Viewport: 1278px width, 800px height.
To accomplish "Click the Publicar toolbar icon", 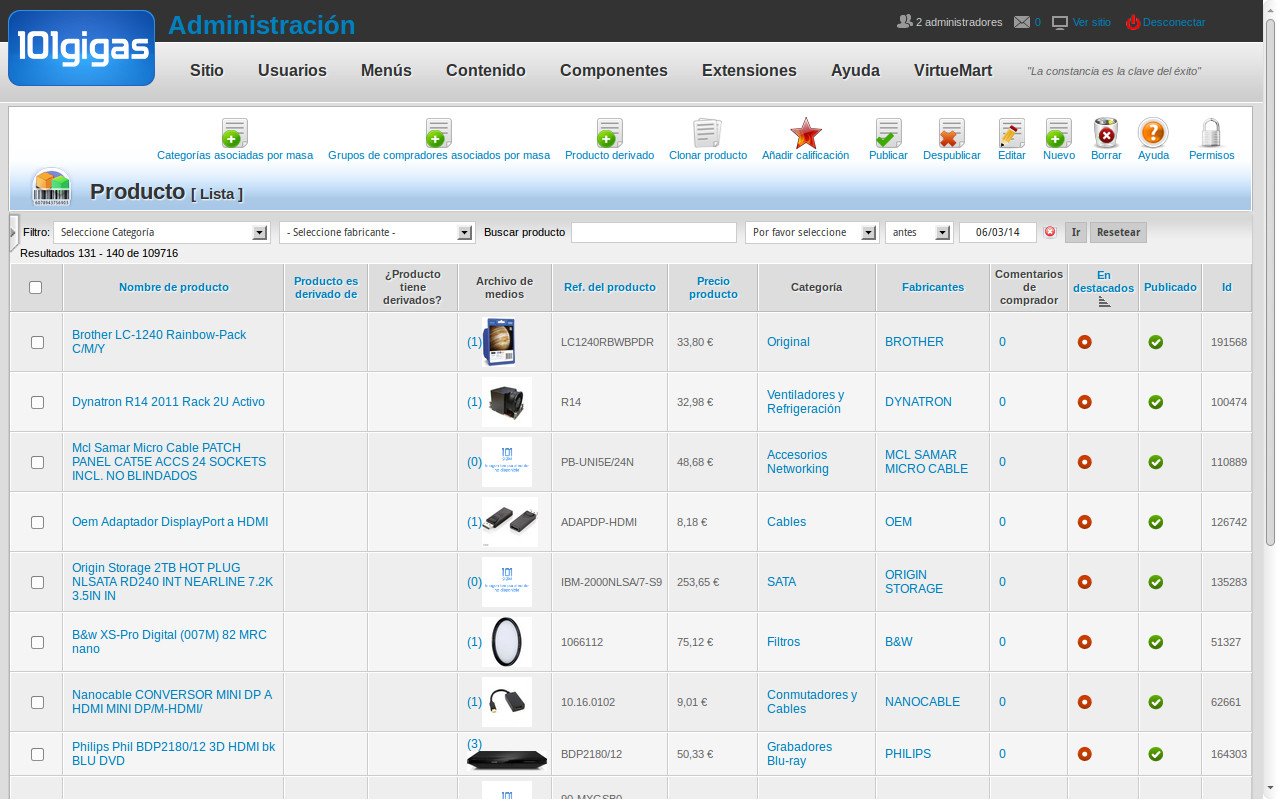I will [888, 134].
